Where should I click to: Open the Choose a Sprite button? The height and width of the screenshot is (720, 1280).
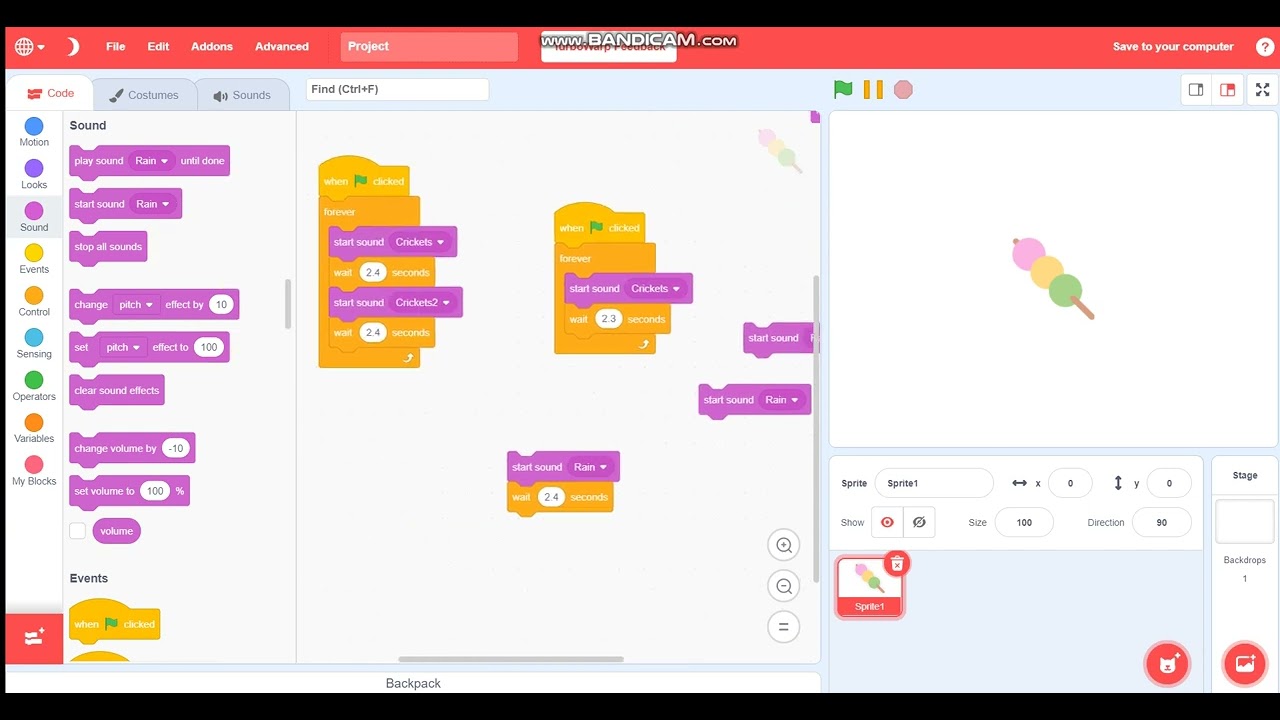[1167, 663]
